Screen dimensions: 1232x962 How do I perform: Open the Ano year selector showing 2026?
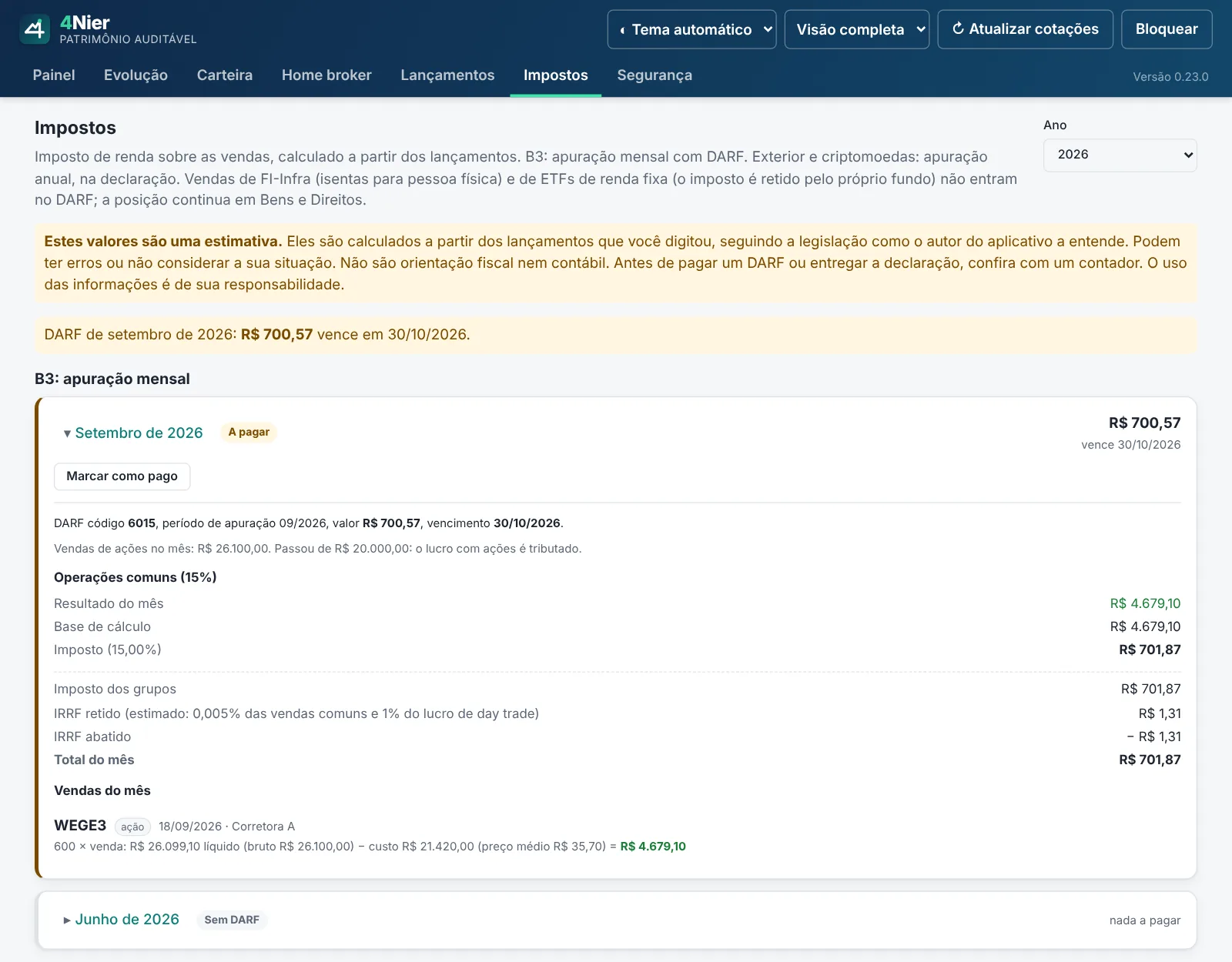coord(1120,155)
